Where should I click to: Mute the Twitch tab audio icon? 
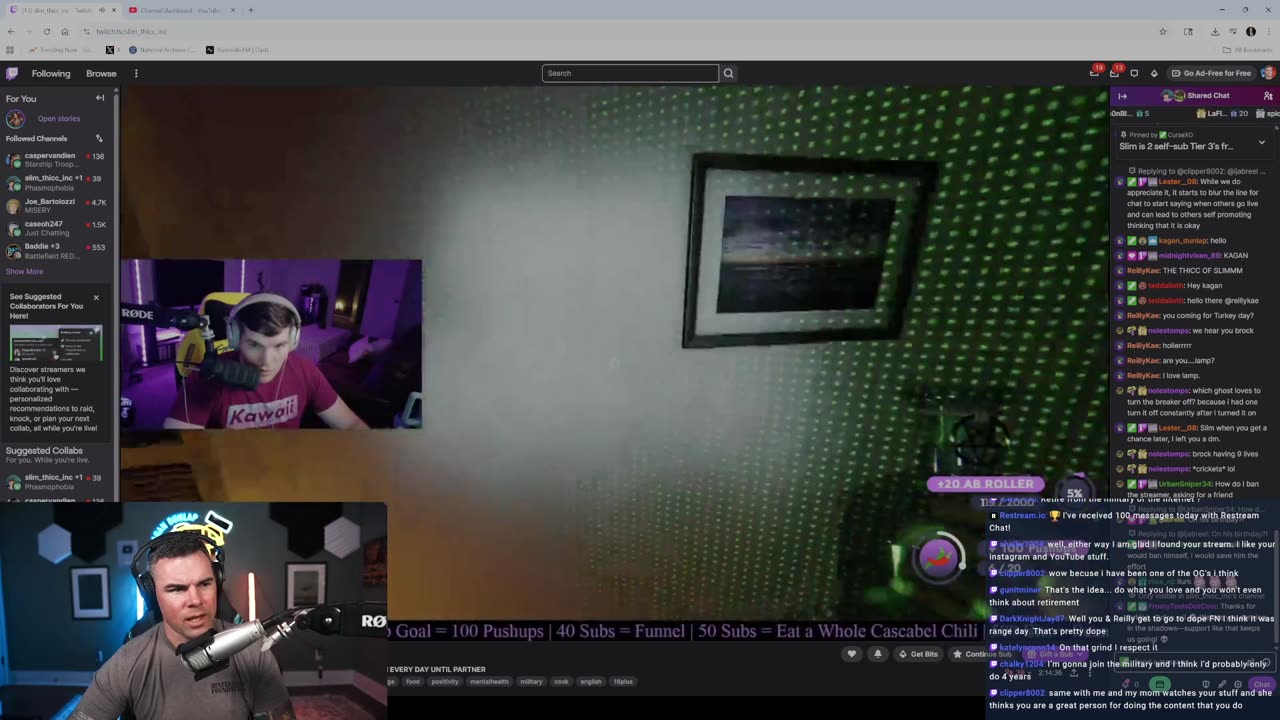click(x=102, y=10)
